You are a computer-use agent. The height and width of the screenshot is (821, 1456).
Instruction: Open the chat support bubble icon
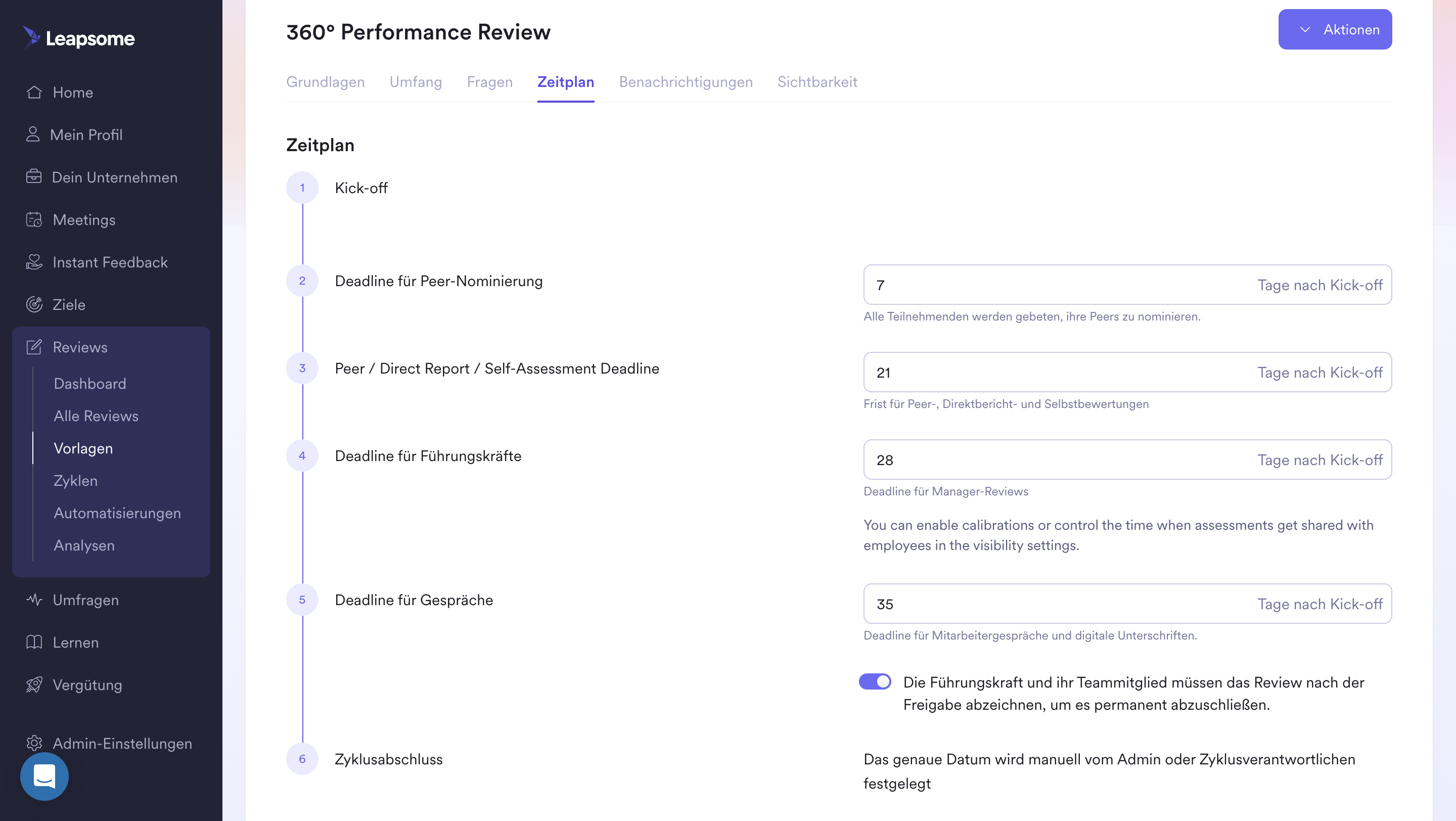pos(44,777)
